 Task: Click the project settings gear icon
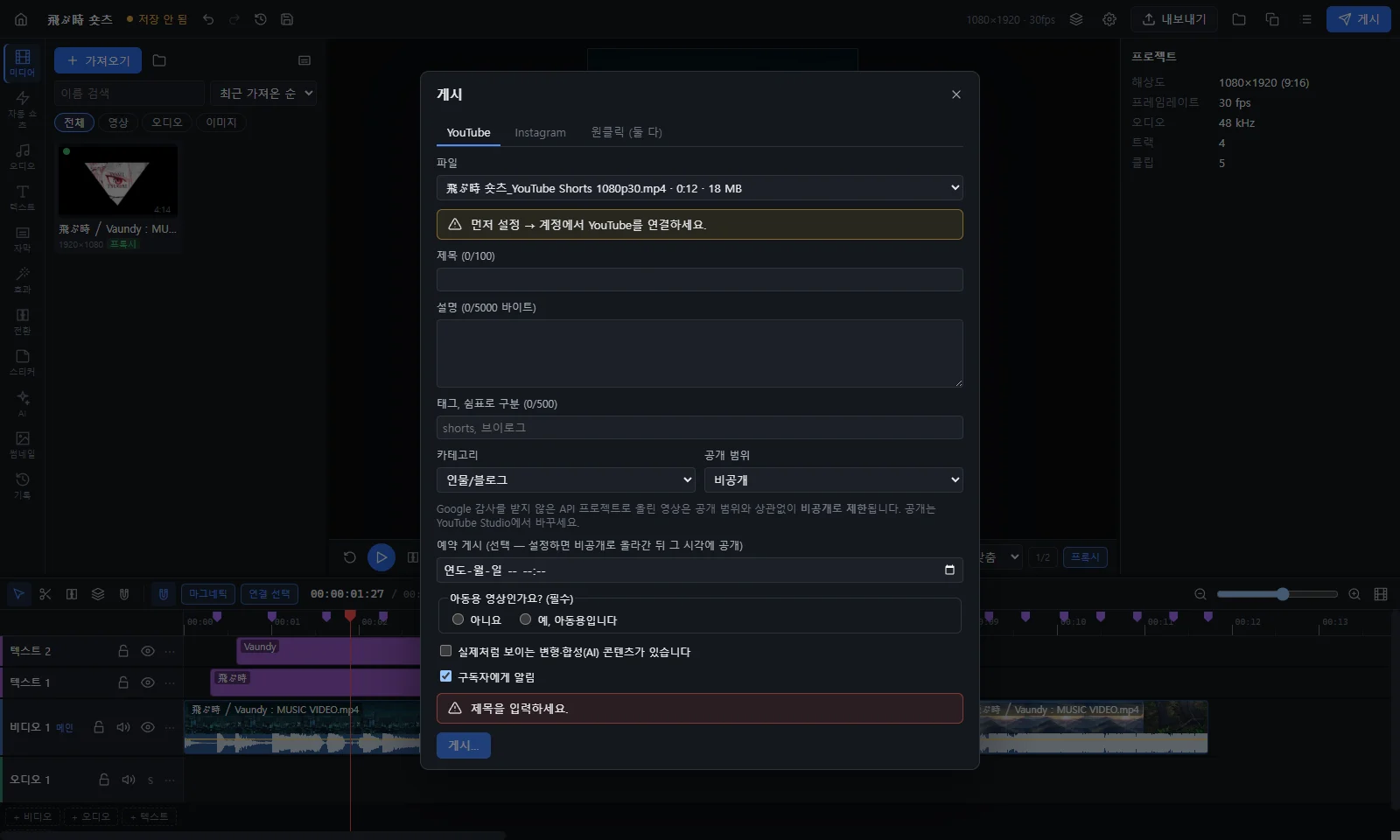point(1109,19)
